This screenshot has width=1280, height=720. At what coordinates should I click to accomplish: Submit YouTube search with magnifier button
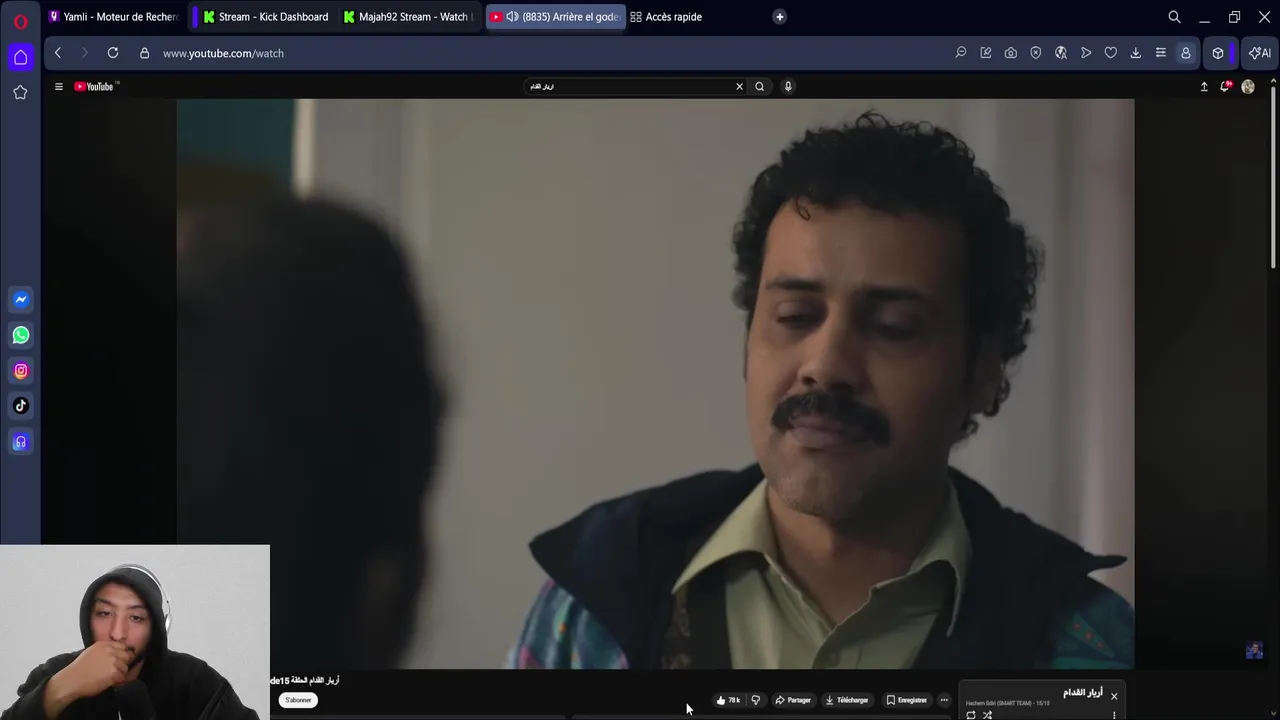[x=760, y=87]
